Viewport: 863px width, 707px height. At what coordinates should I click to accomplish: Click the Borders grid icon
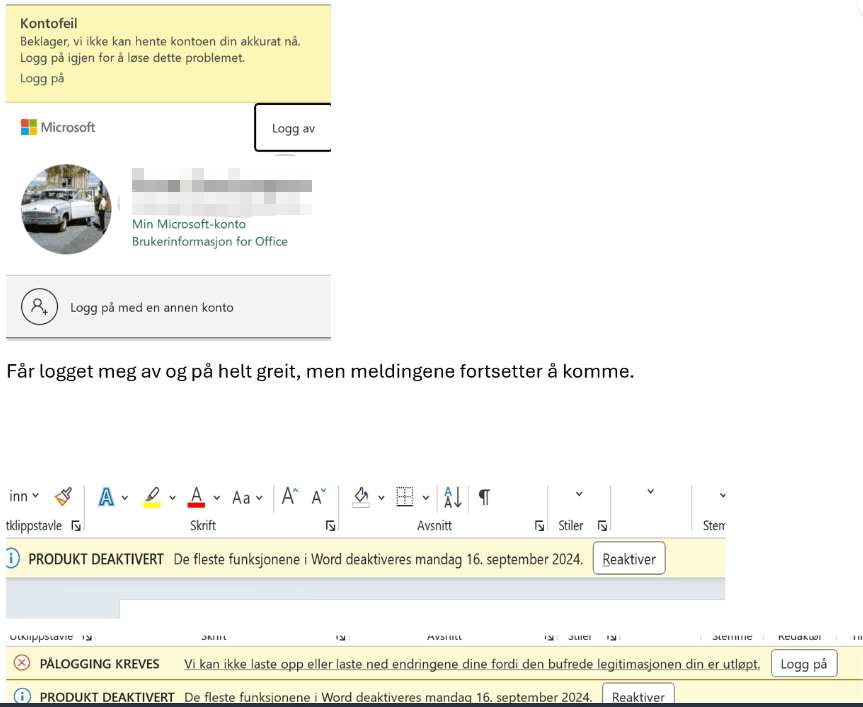point(405,497)
